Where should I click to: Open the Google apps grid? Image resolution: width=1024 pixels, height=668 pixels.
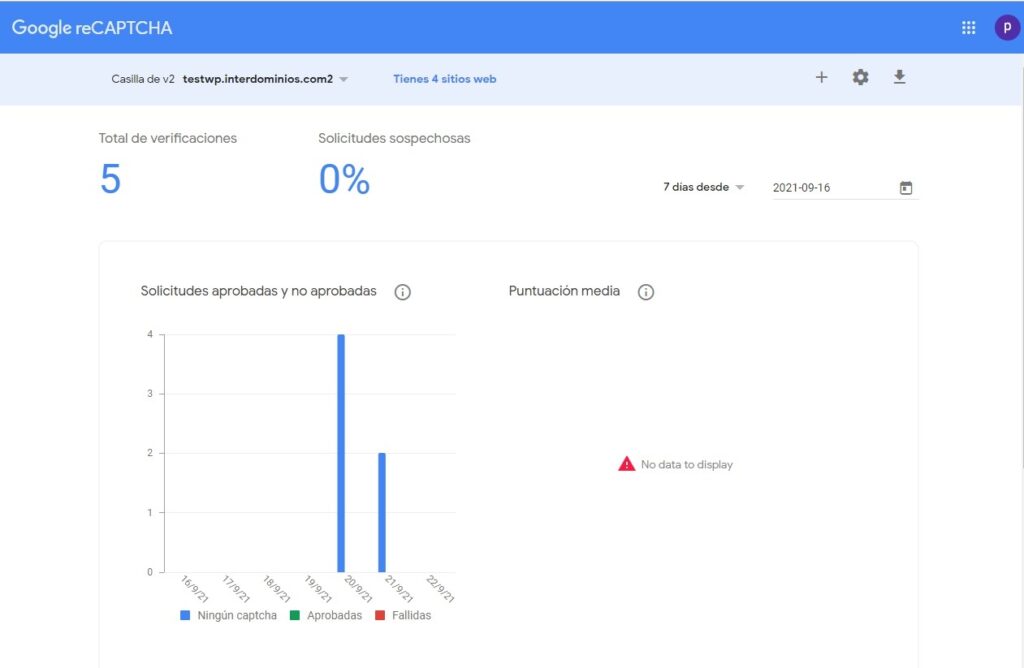[x=968, y=27]
